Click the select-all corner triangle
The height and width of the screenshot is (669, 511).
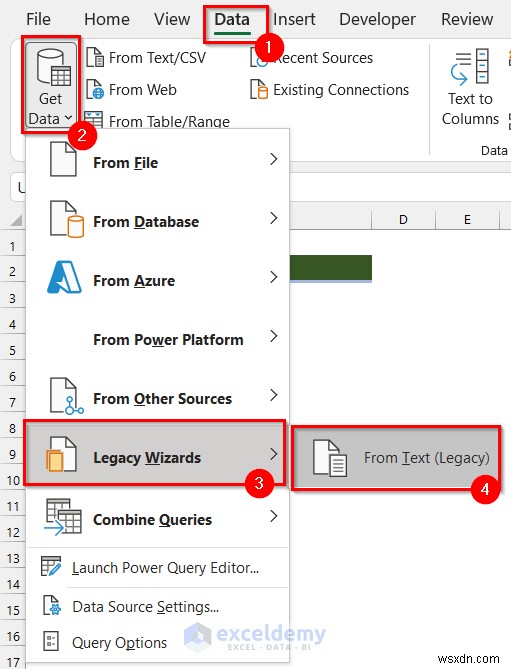click(x=16, y=220)
